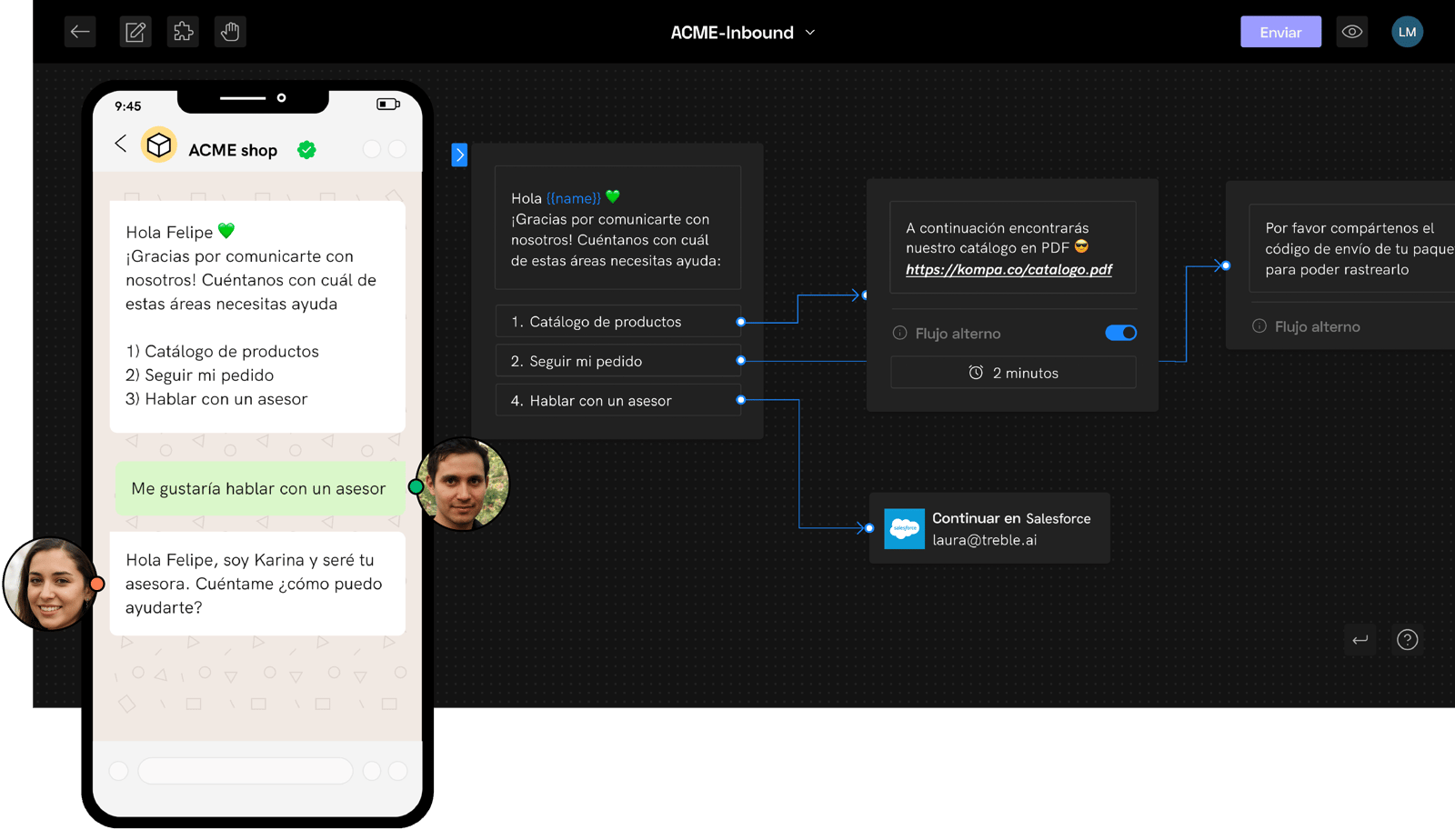Viewport: 1455px width, 840px height.
Task: Click the enter/return icon near the bottom right
Action: click(1360, 640)
